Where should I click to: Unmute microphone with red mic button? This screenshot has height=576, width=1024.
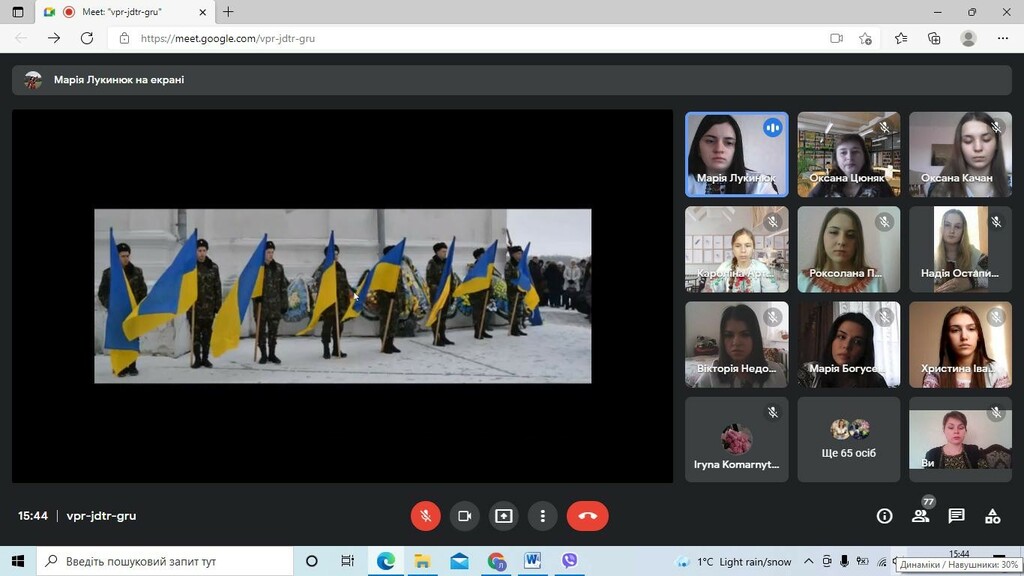click(x=425, y=516)
